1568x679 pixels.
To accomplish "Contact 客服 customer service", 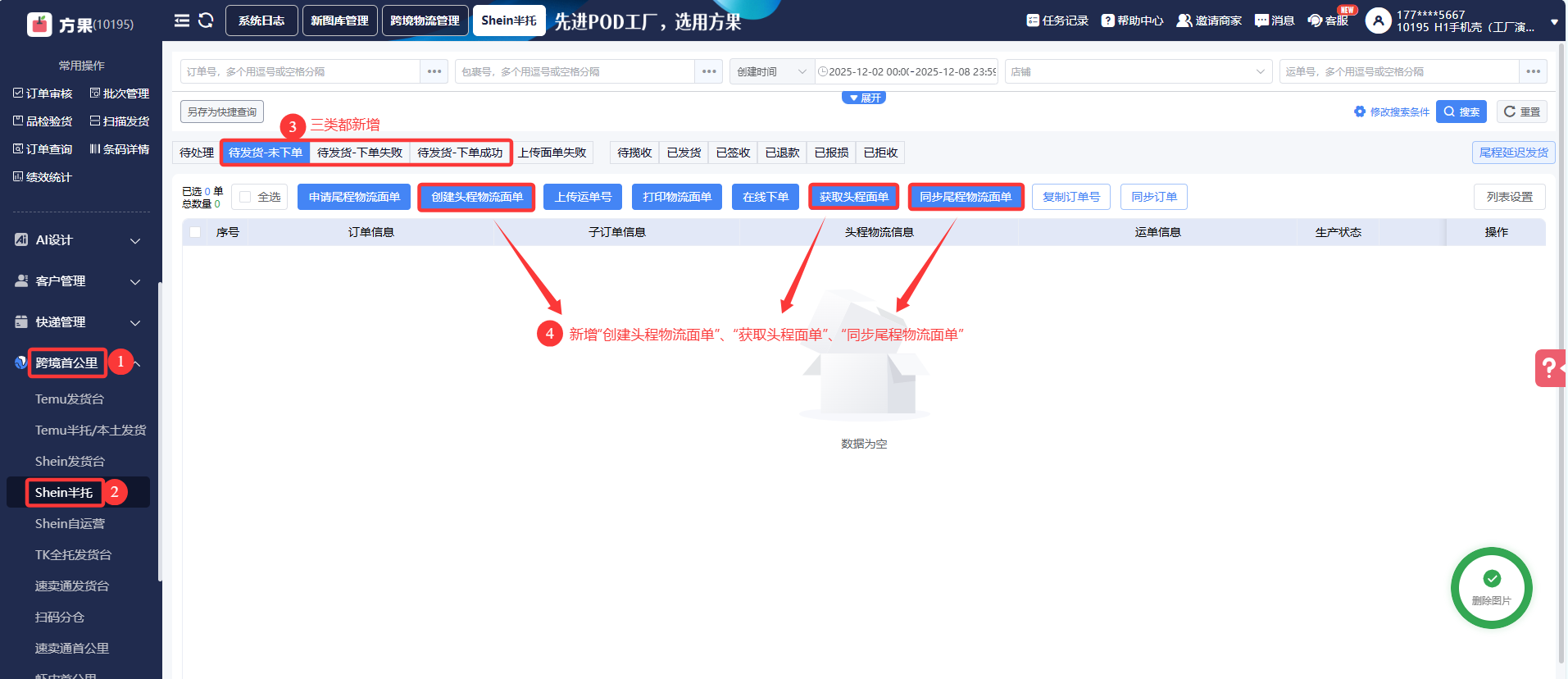I will 1328,21.
